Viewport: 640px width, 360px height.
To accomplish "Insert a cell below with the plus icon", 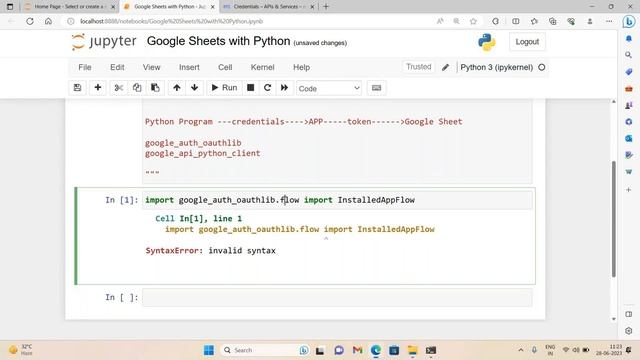I will click(x=98, y=88).
